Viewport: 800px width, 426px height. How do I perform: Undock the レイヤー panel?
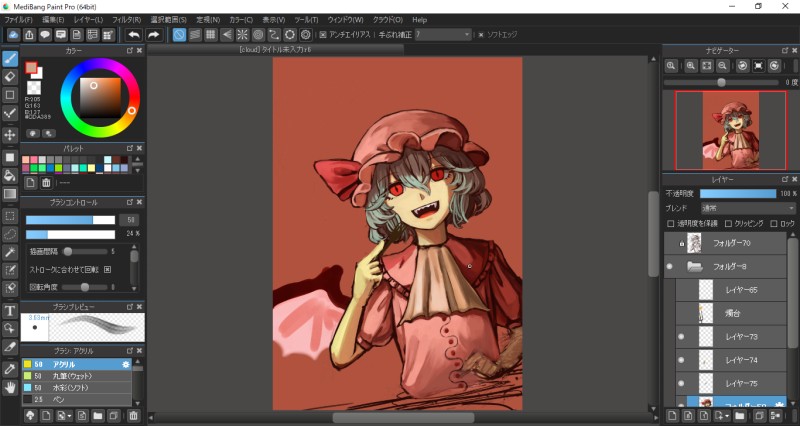point(785,179)
